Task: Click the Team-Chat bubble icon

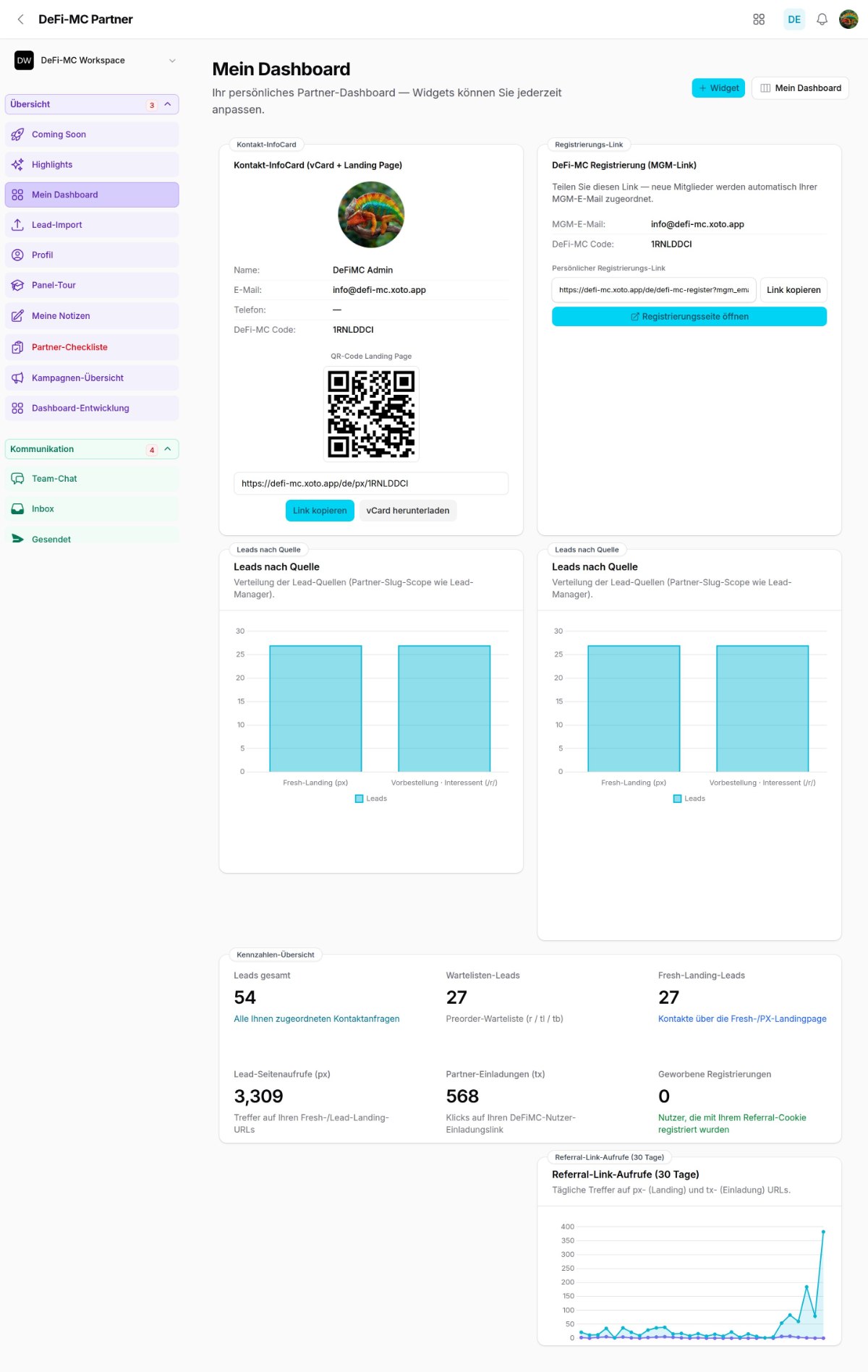Action: [x=17, y=479]
